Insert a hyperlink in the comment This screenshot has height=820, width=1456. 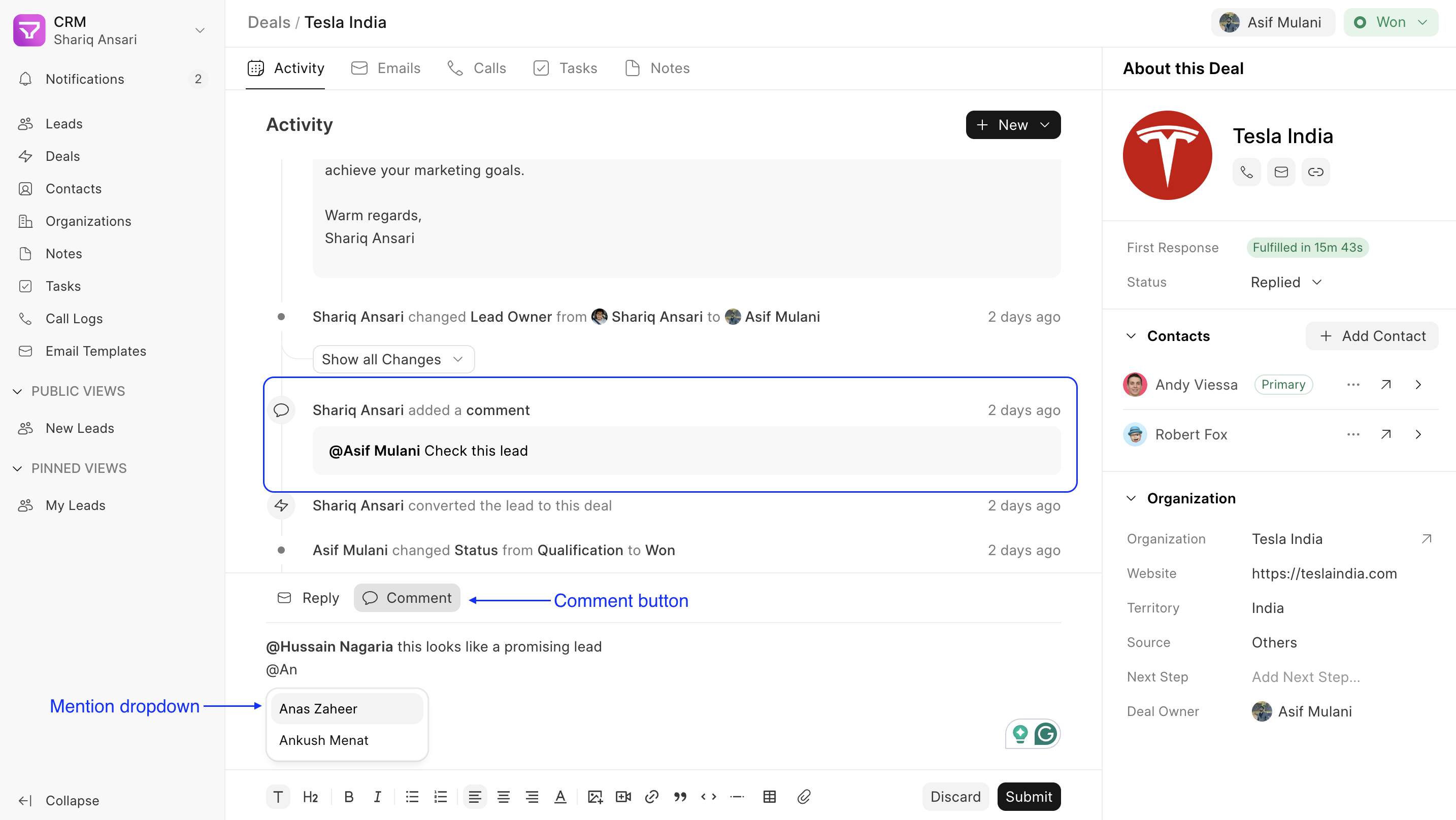[651, 796]
